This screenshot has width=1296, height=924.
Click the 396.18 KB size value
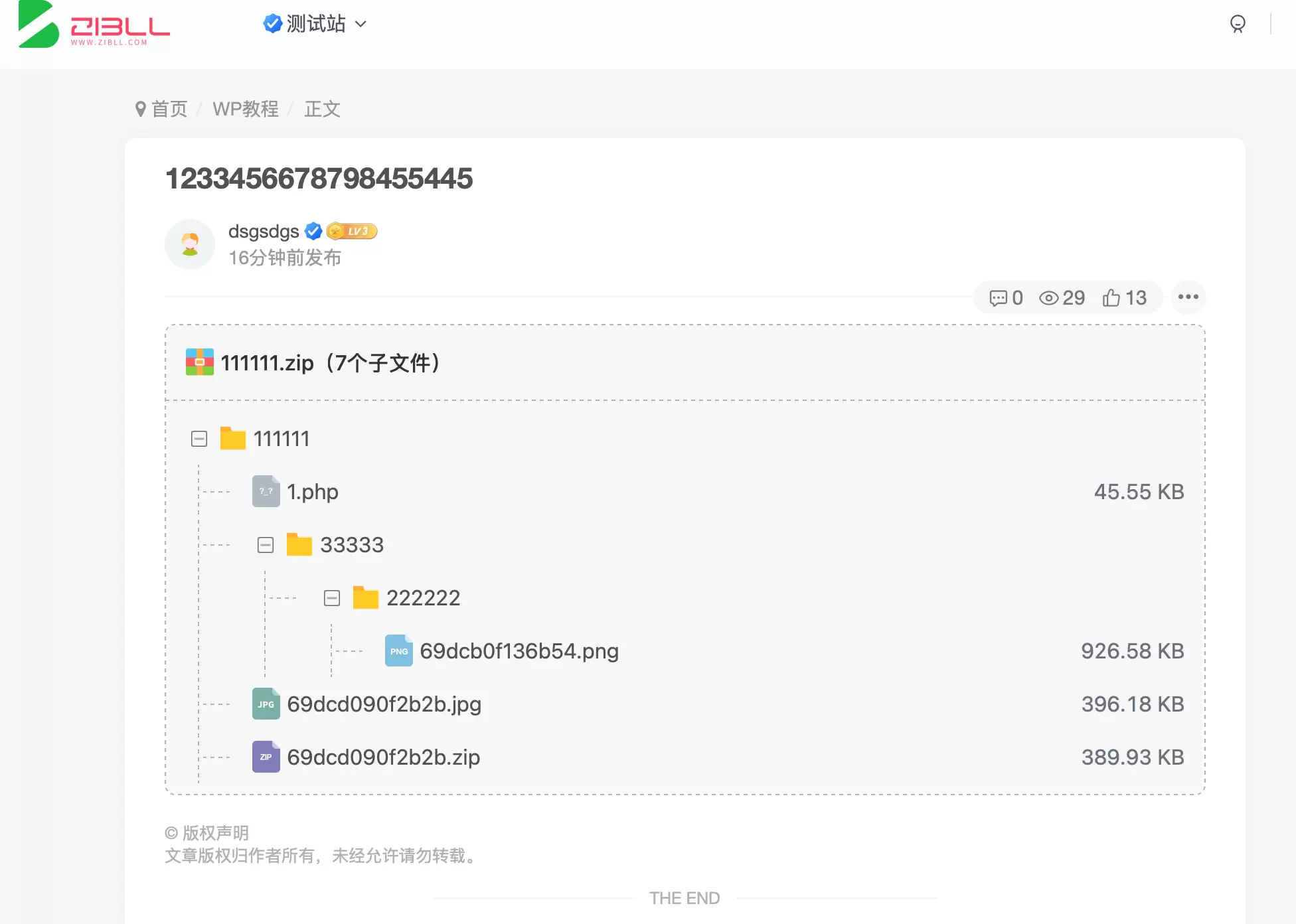point(1133,704)
